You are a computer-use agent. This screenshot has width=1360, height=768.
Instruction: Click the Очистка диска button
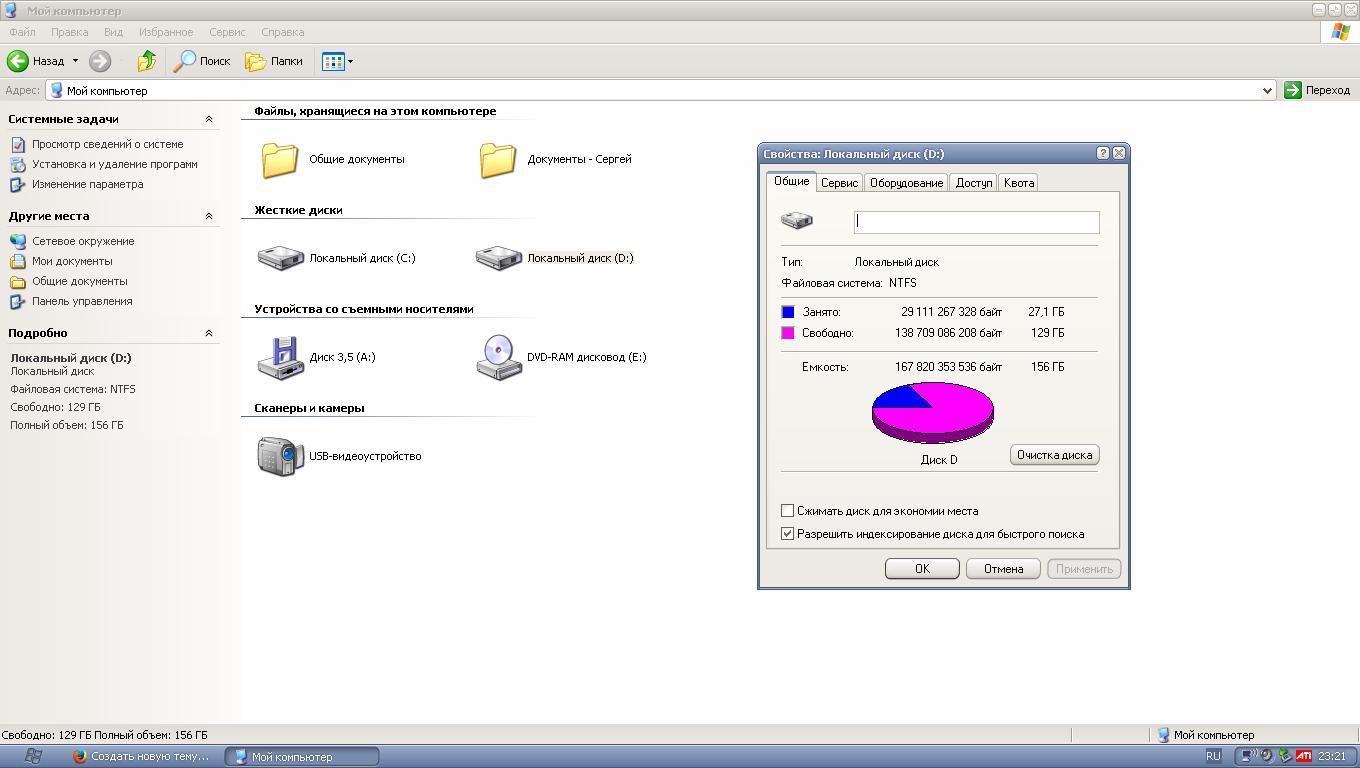point(1054,455)
